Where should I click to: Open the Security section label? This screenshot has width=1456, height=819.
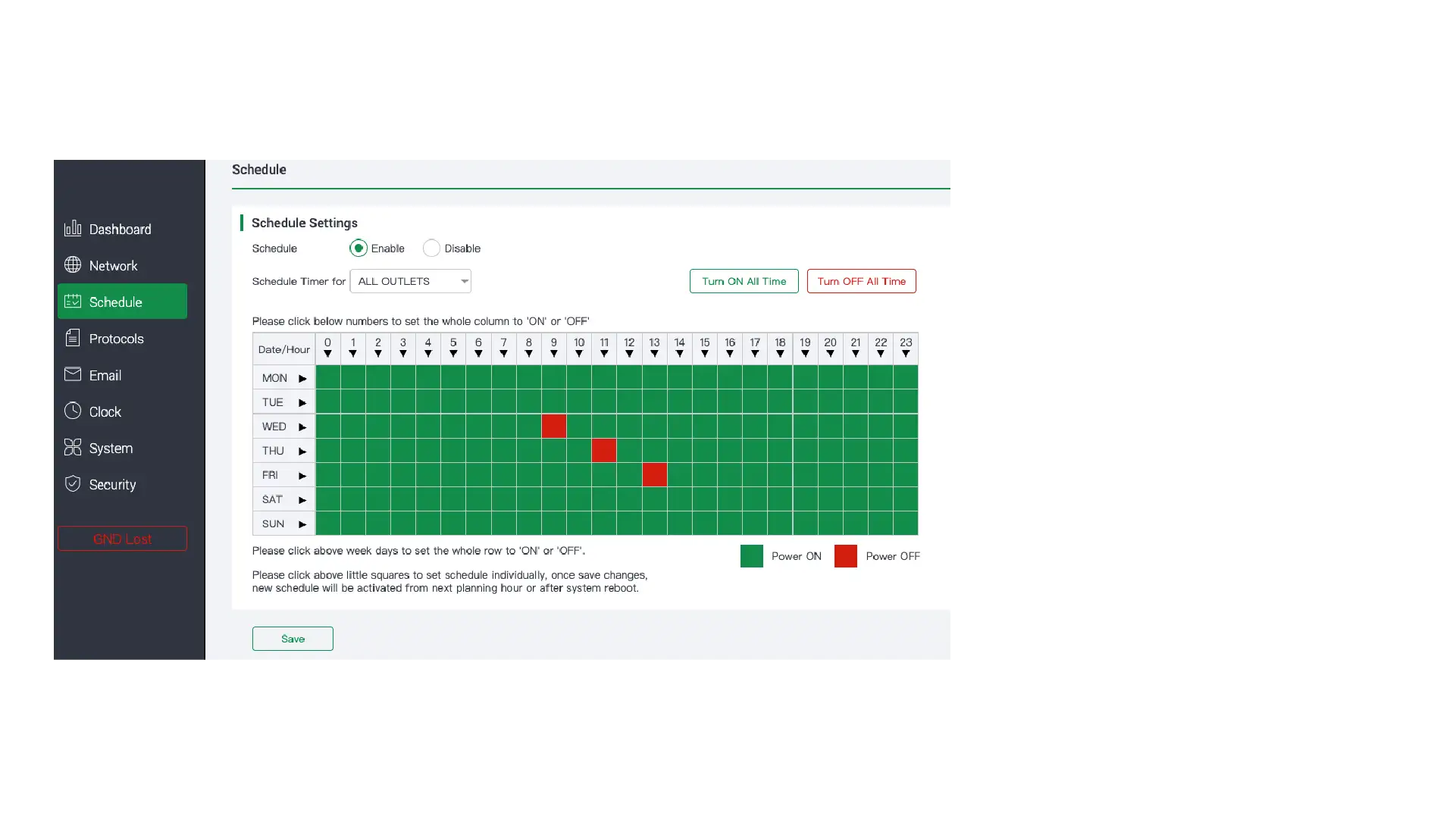[112, 485]
